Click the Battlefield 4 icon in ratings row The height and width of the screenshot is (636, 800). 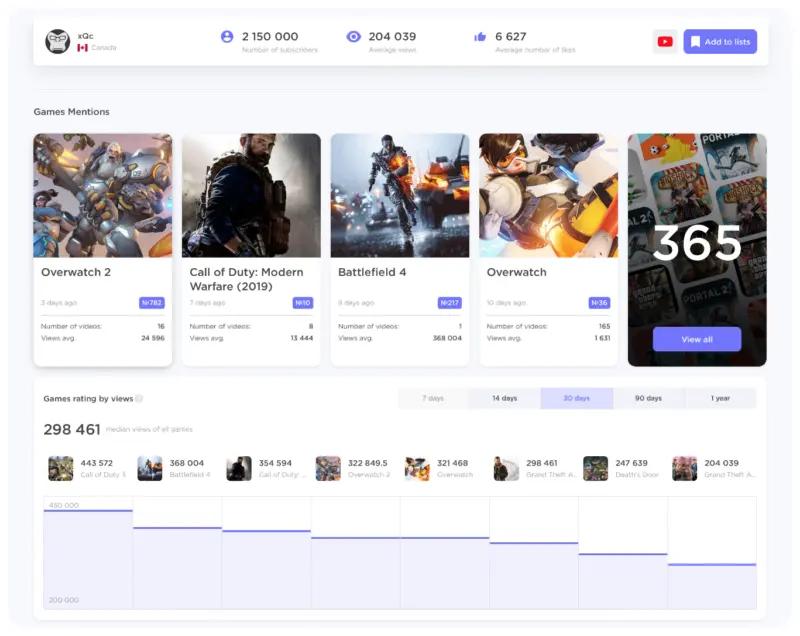click(150, 468)
